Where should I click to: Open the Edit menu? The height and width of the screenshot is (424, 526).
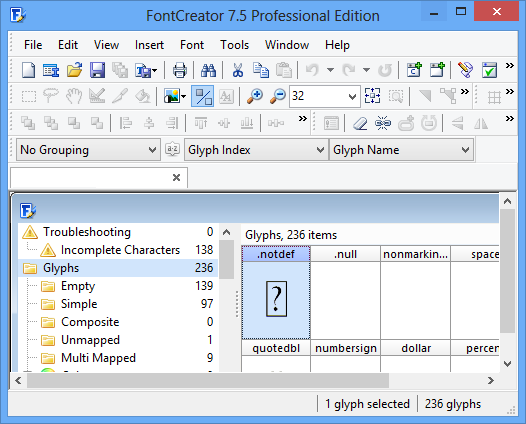[68, 45]
